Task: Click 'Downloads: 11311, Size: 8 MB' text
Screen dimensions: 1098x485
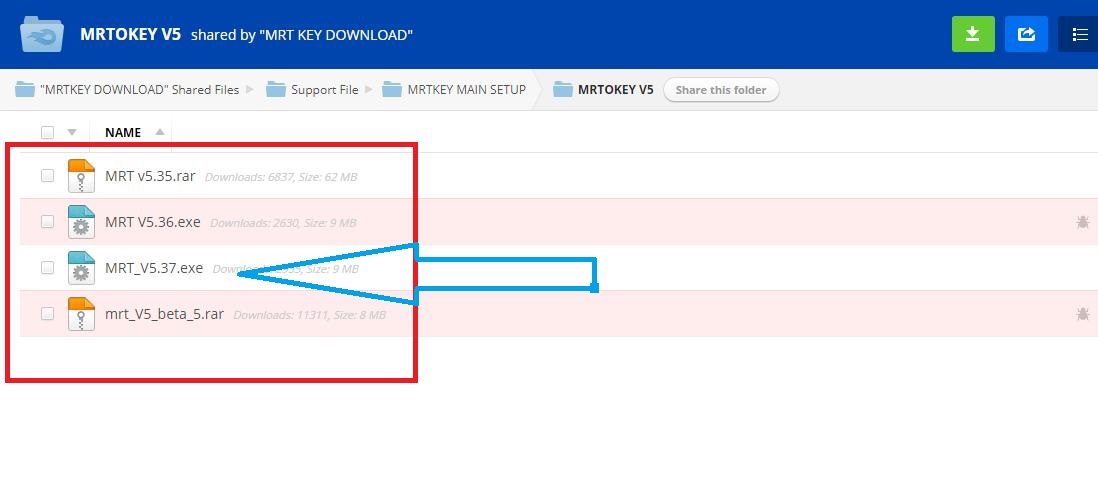Action: coord(310,316)
